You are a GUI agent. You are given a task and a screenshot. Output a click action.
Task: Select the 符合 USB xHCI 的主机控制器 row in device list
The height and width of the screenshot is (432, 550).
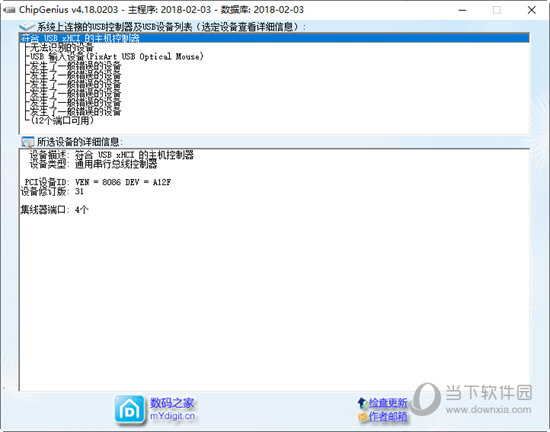[274, 38]
